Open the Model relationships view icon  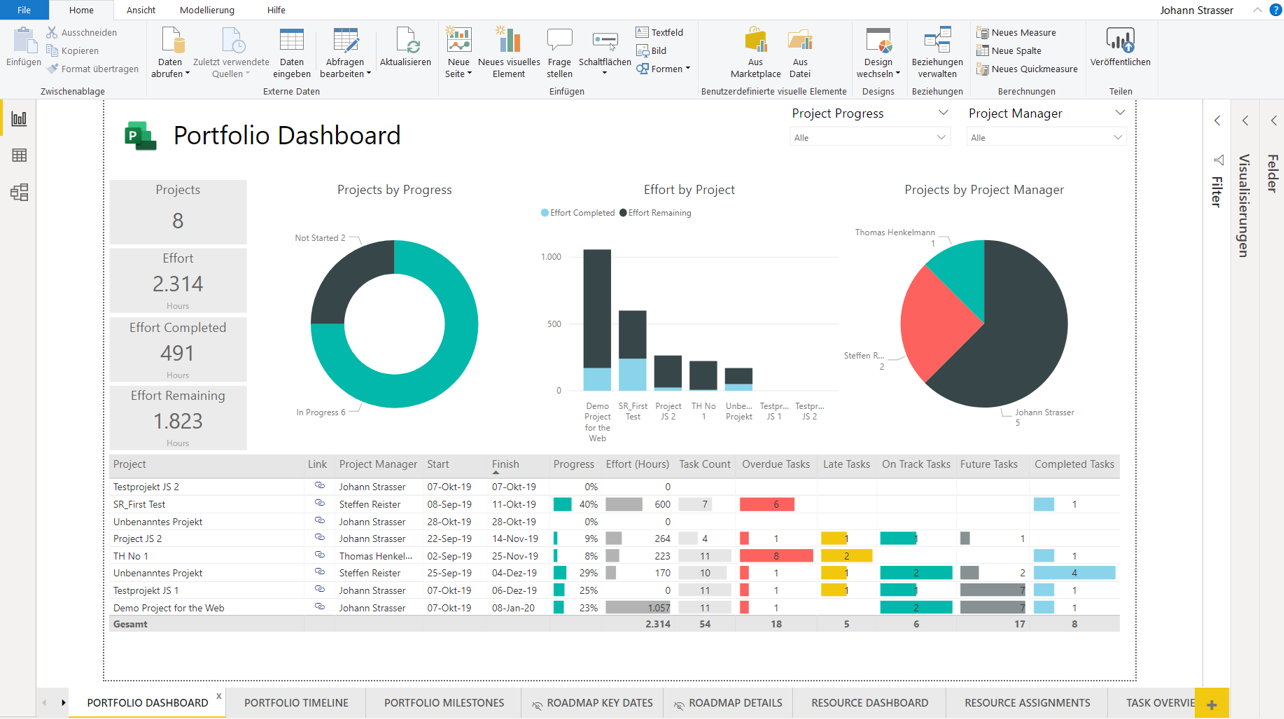pyautogui.click(x=19, y=193)
